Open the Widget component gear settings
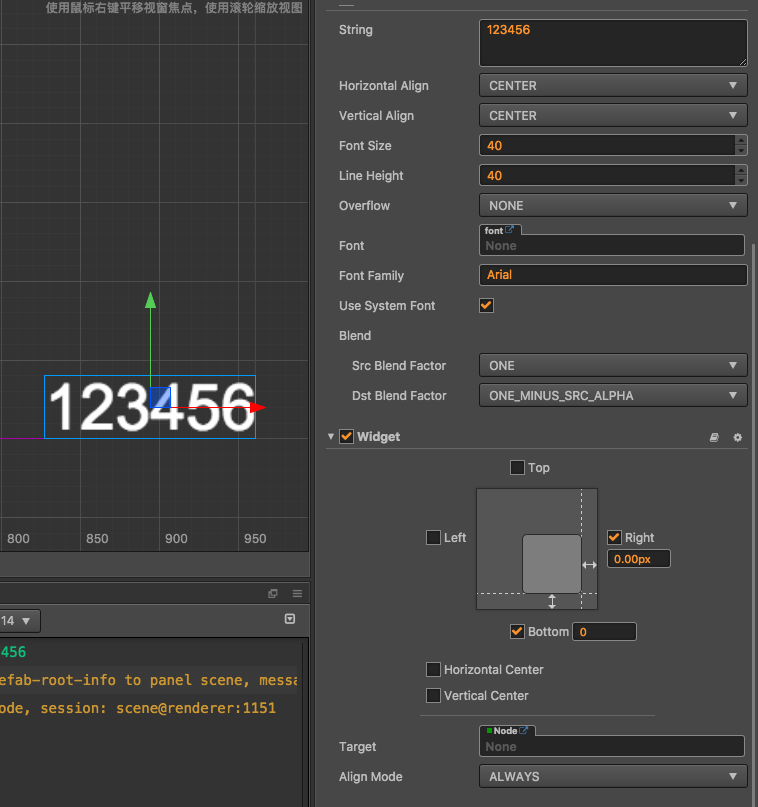The width and height of the screenshot is (758, 807). pyautogui.click(x=738, y=438)
